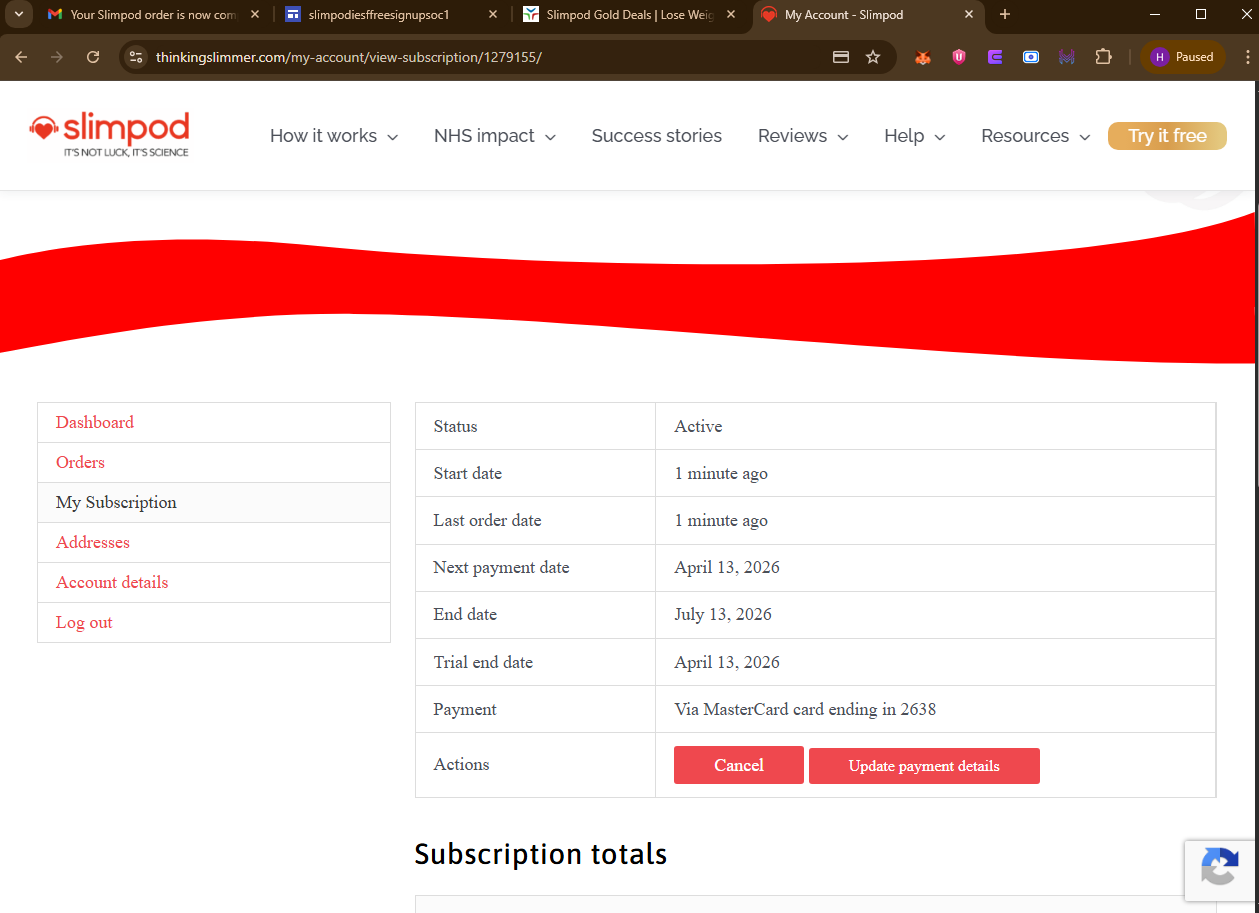Open the blue screen-capture extension icon
Image resolution: width=1259 pixels, height=913 pixels.
click(x=1031, y=57)
